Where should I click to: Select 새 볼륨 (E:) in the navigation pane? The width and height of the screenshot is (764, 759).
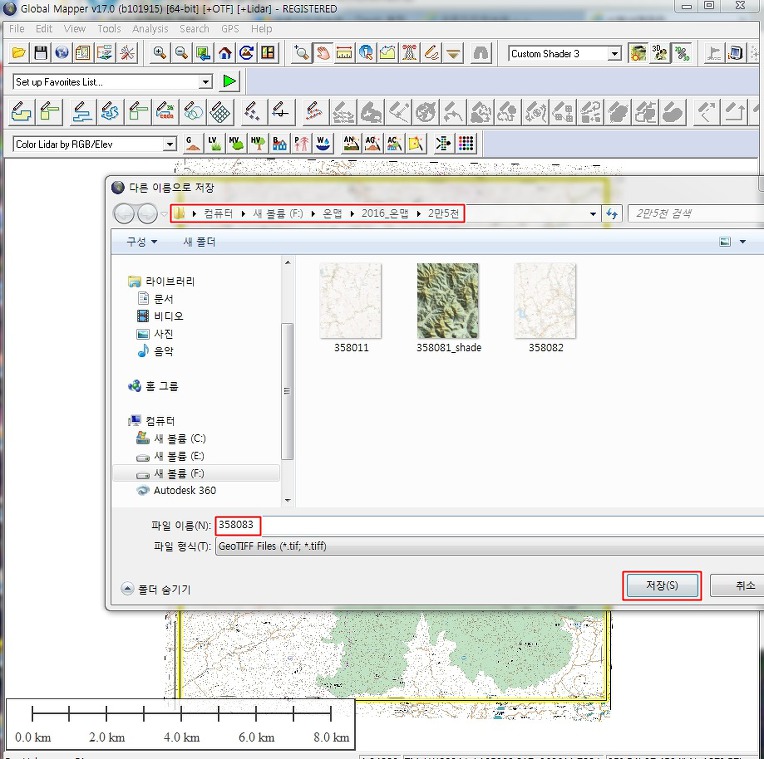click(179, 455)
